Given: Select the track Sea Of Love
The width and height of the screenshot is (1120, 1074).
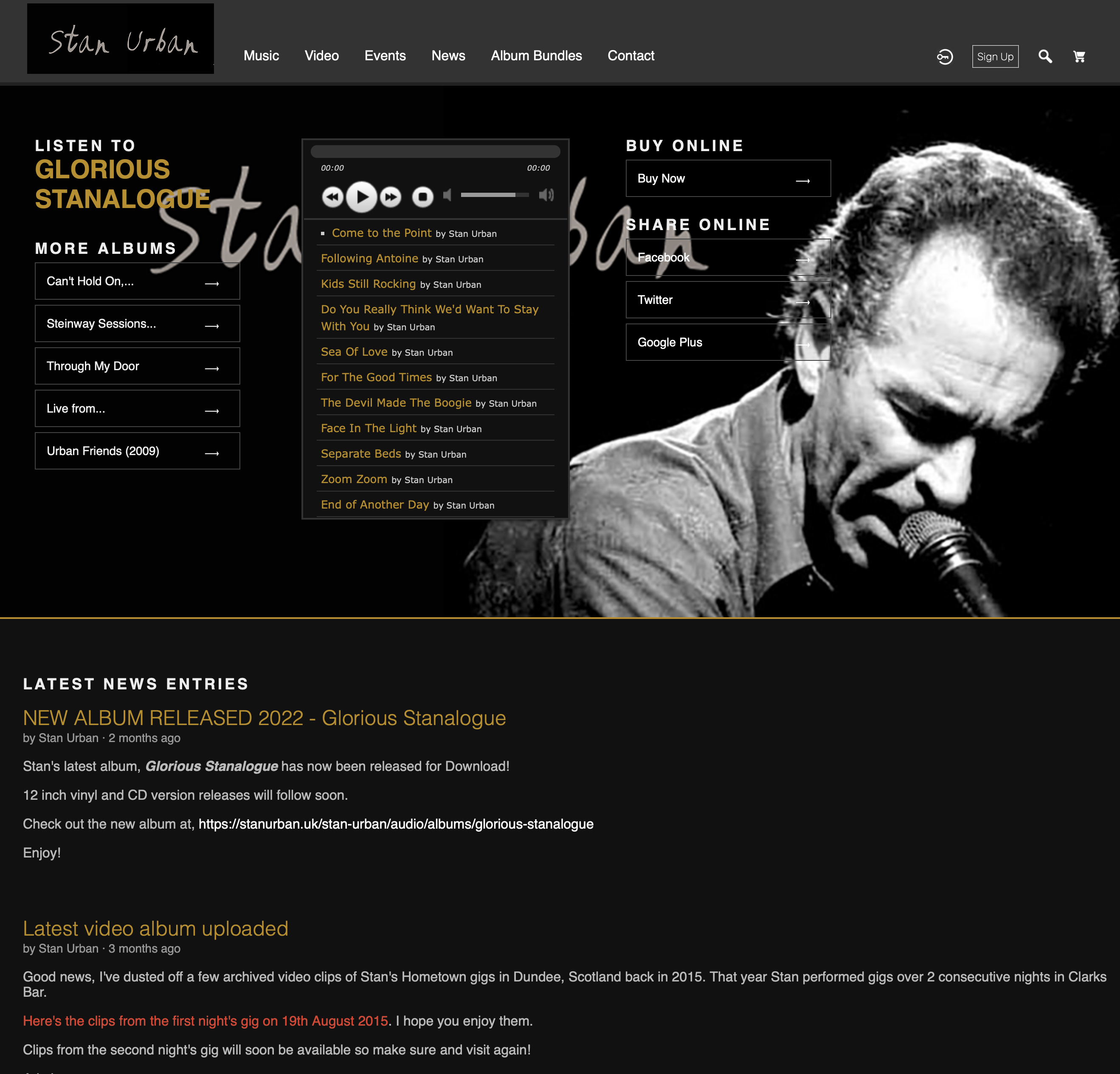Looking at the screenshot, I should [x=354, y=352].
